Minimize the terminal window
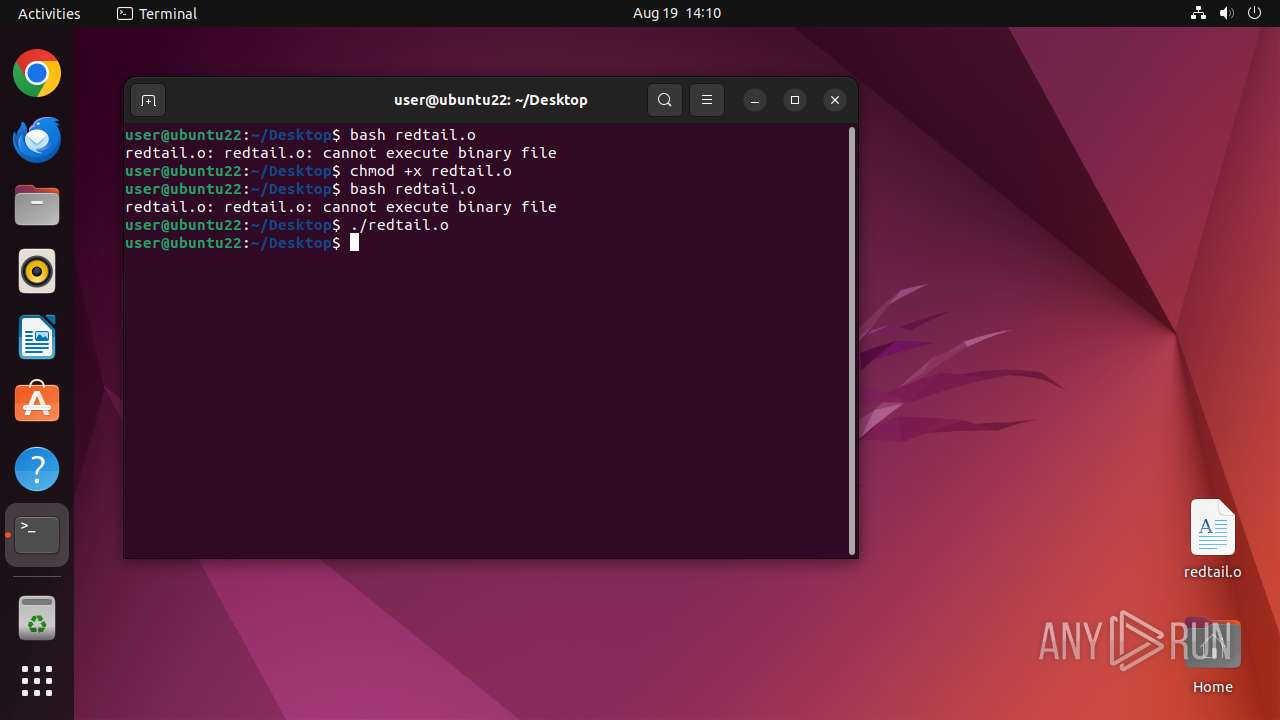 pyautogui.click(x=755, y=100)
